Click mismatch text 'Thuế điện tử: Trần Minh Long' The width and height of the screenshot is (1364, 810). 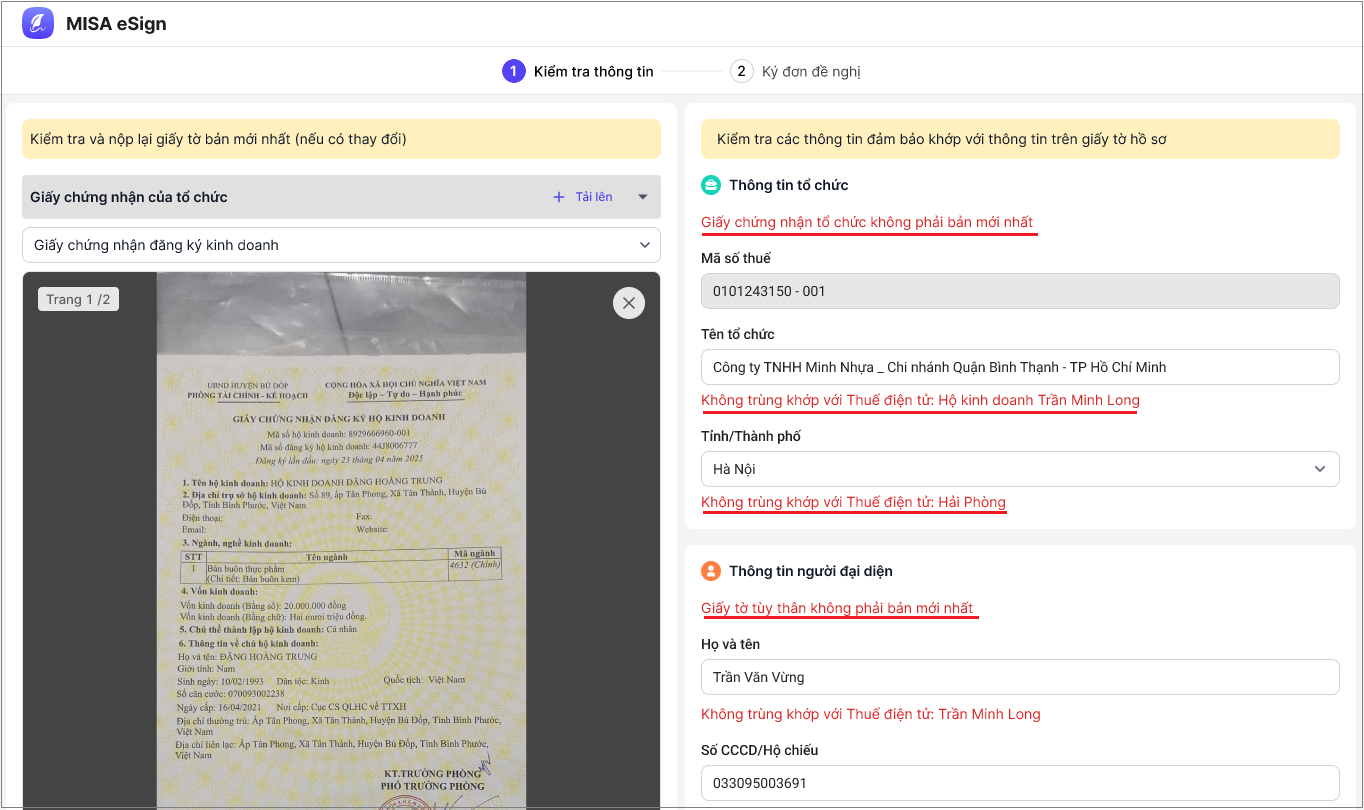coord(943,715)
